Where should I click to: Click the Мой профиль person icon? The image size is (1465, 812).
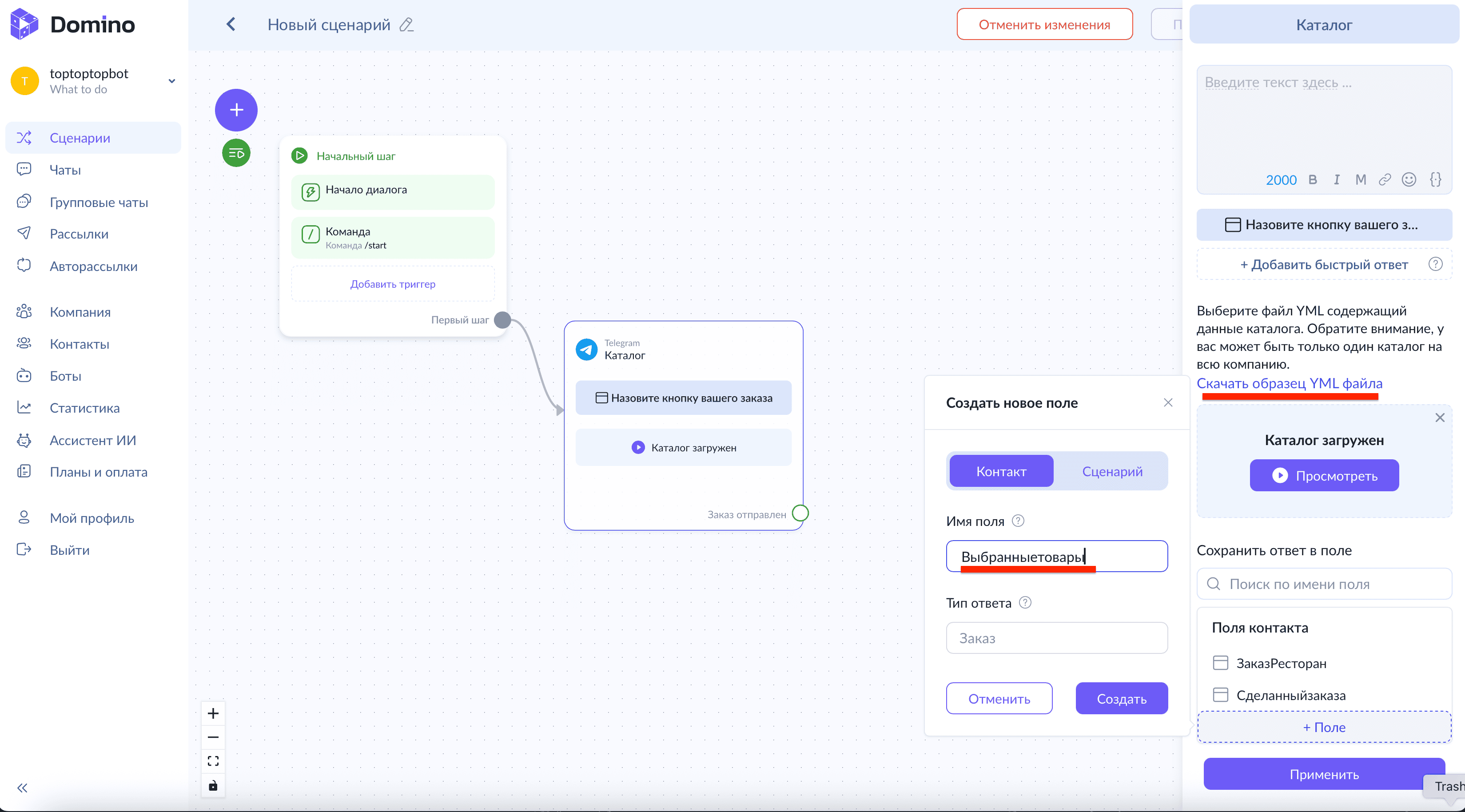coord(24,517)
